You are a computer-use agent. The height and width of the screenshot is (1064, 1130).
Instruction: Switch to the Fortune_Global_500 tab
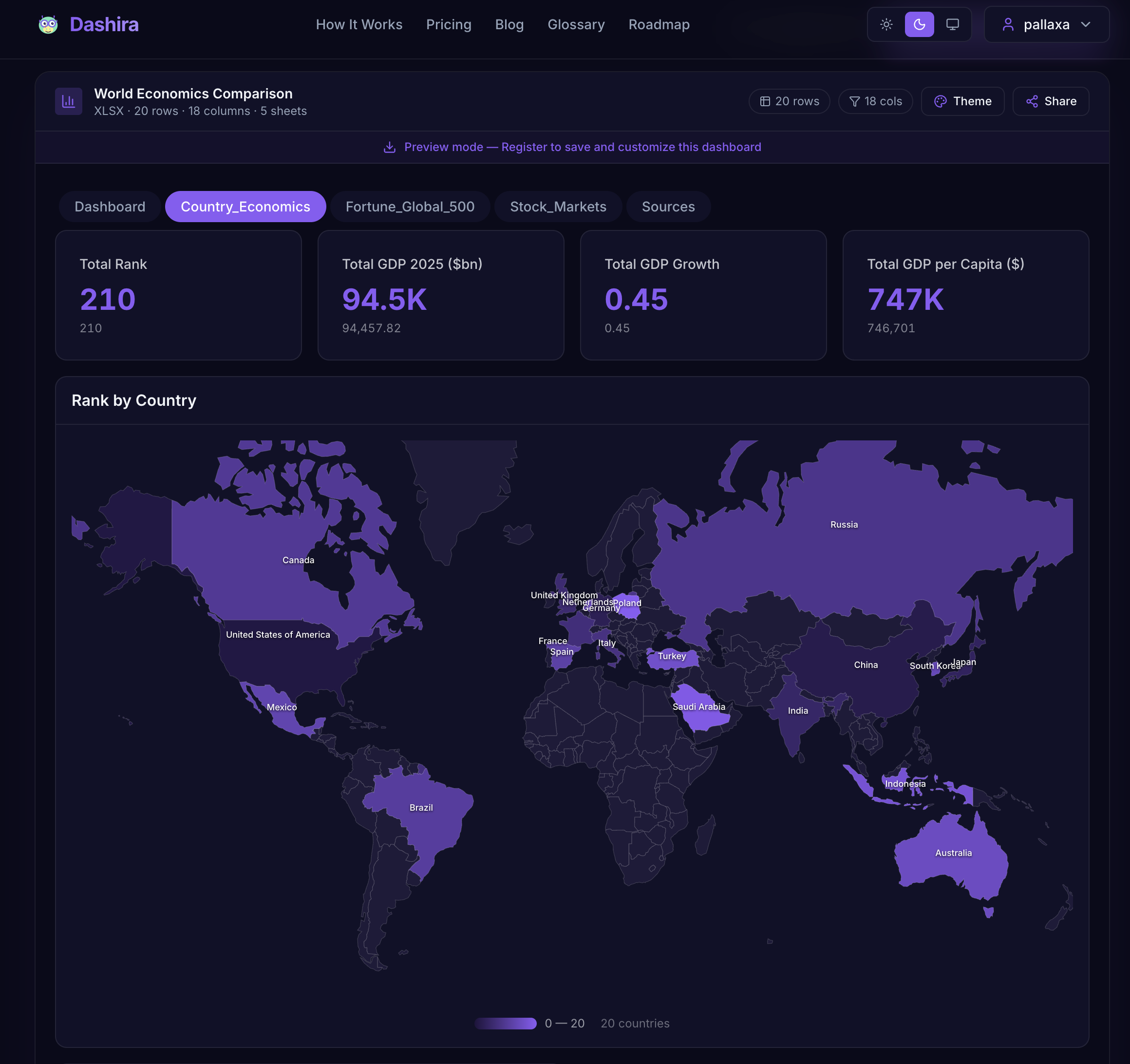409,207
